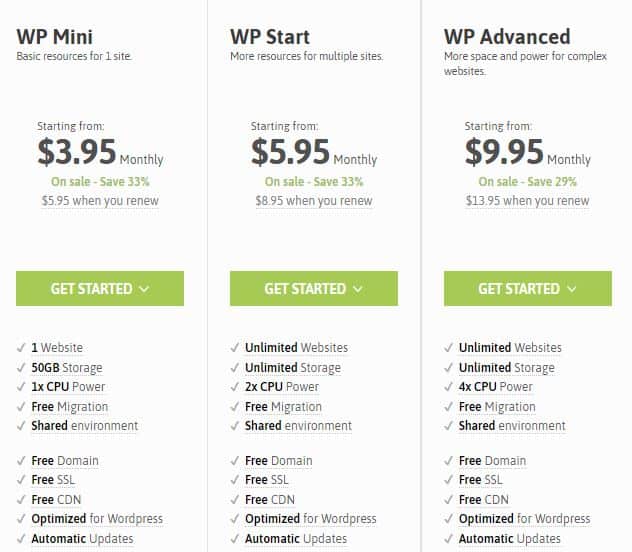Click Optimized for Wordpress under WP Mini
This screenshot has height=552, width=632.
tap(97, 519)
